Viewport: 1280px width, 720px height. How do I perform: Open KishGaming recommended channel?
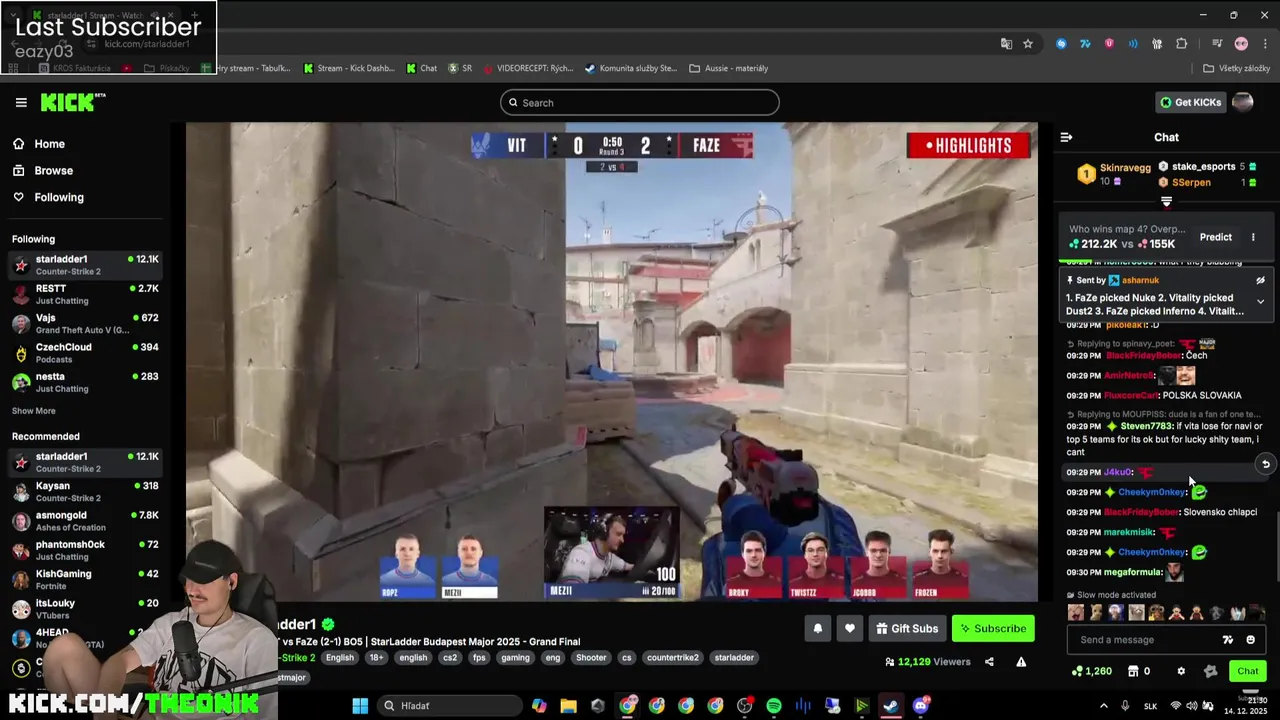(x=84, y=579)
